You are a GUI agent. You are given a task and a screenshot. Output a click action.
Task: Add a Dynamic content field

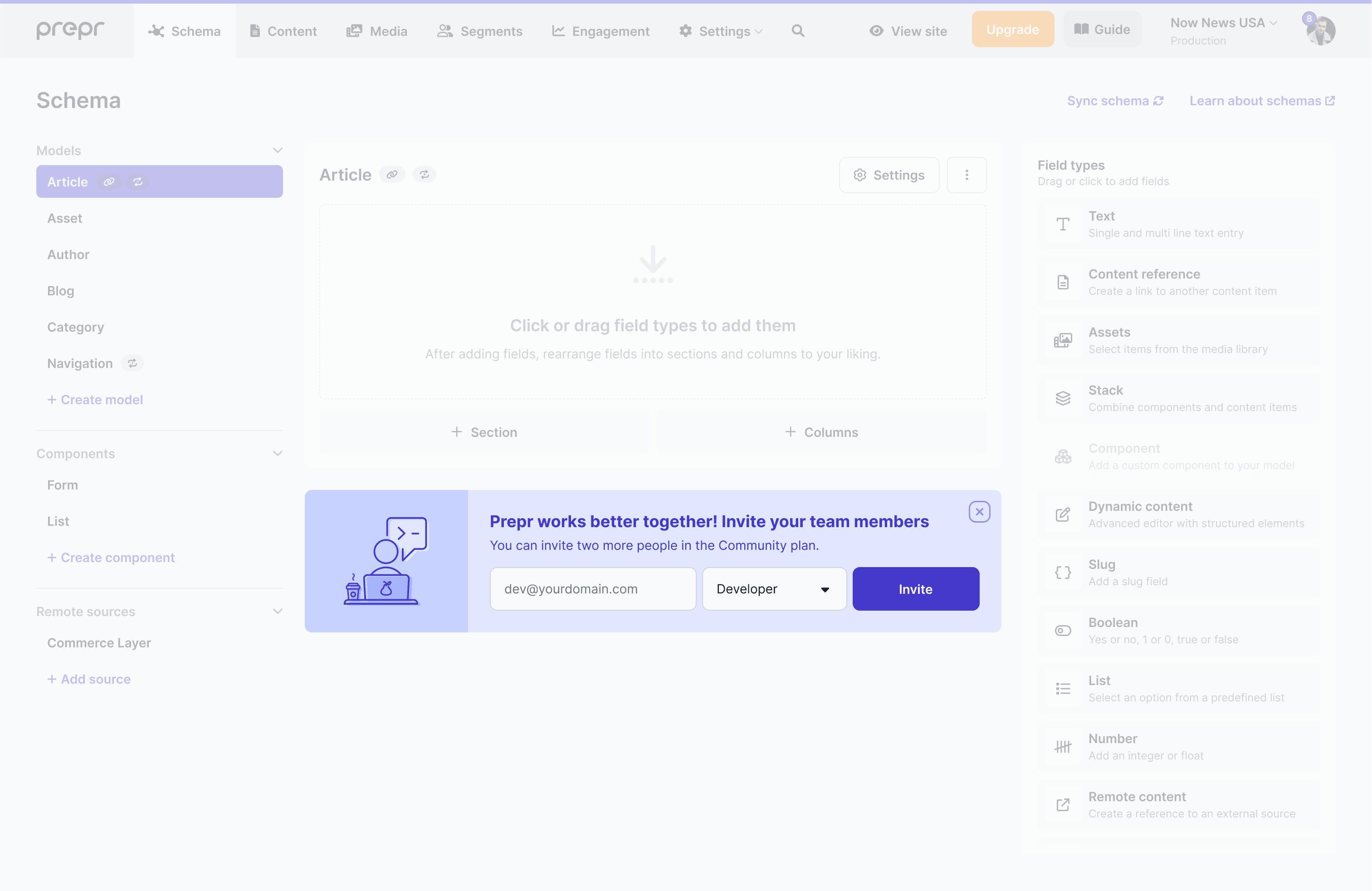[1179, 514]
